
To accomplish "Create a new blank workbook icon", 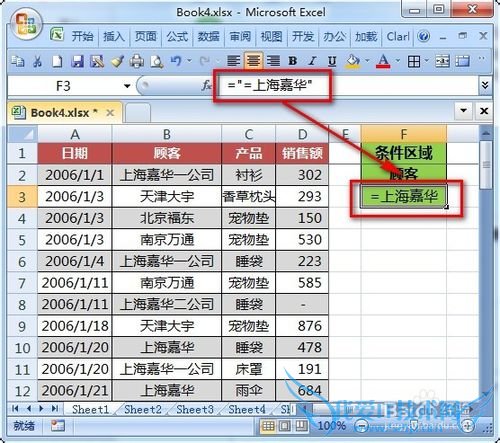I will coord(57,61).
